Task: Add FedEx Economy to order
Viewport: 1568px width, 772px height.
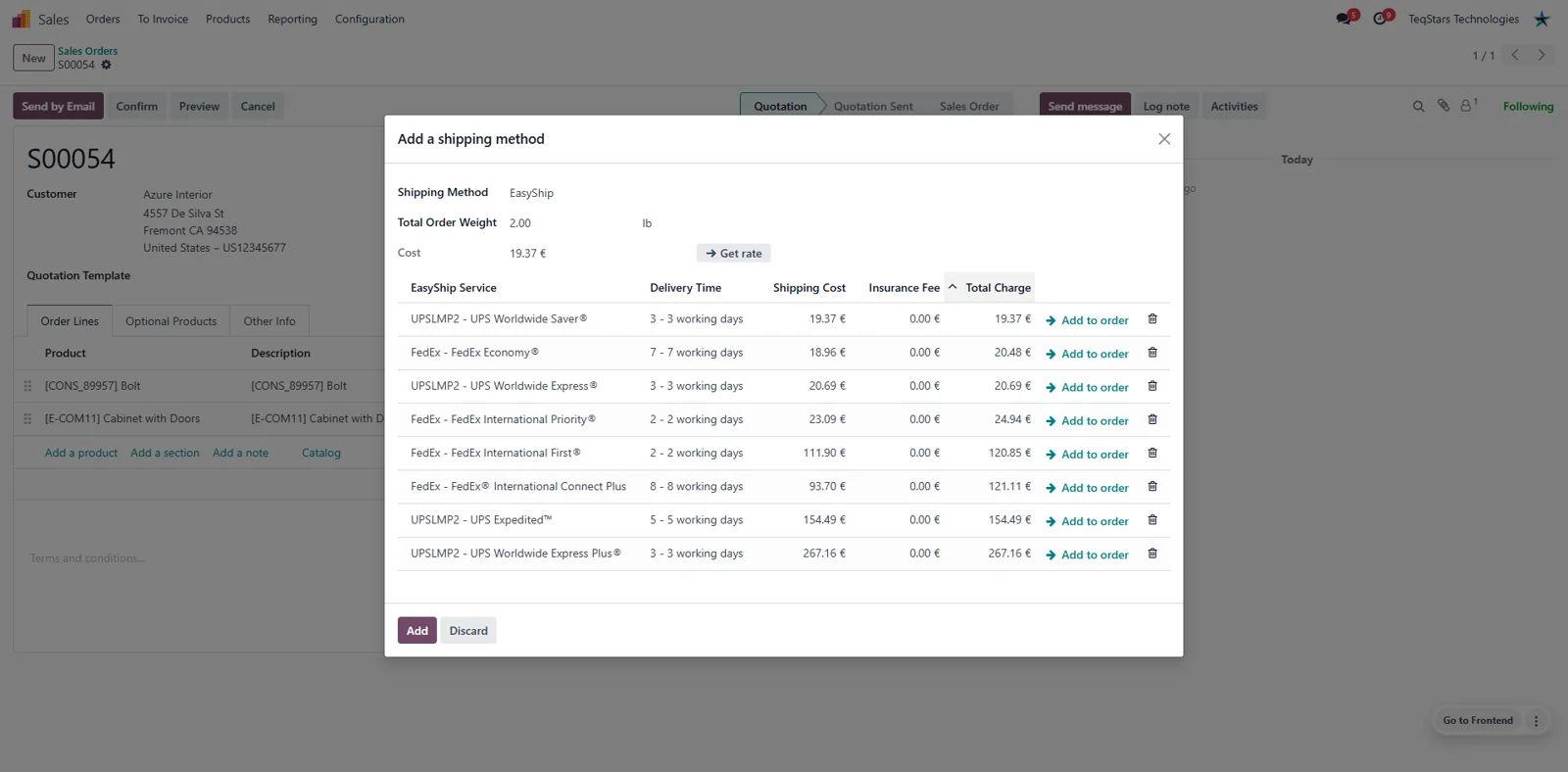Action: (x=1087, y=354)
